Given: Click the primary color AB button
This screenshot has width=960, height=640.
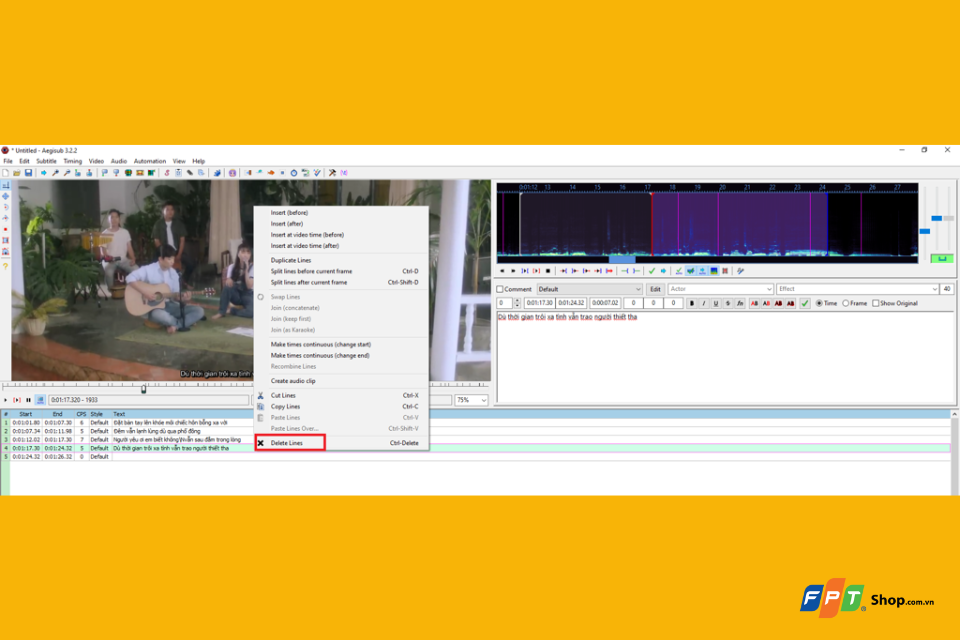Looking at the screenshot, I should pos(754,303).
